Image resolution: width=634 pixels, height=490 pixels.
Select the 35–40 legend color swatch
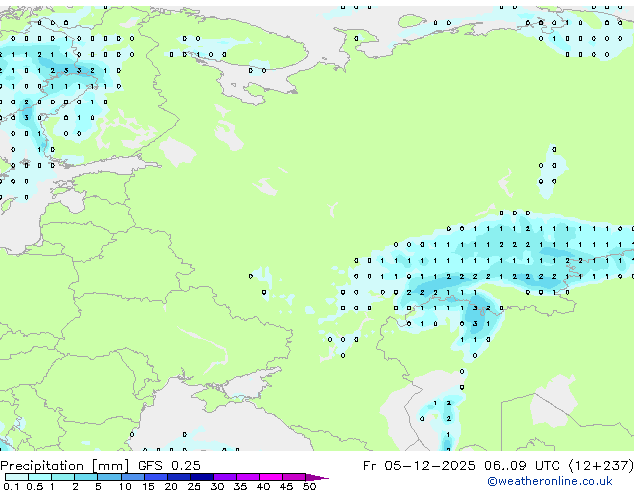[x=248, y=477]
